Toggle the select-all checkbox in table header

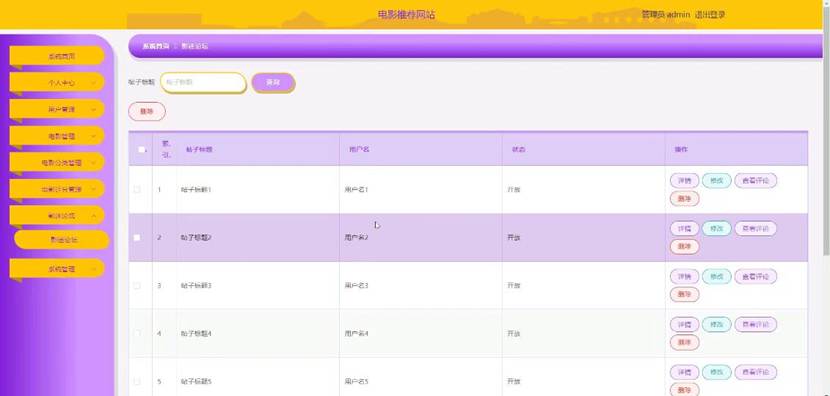point(141,149)
